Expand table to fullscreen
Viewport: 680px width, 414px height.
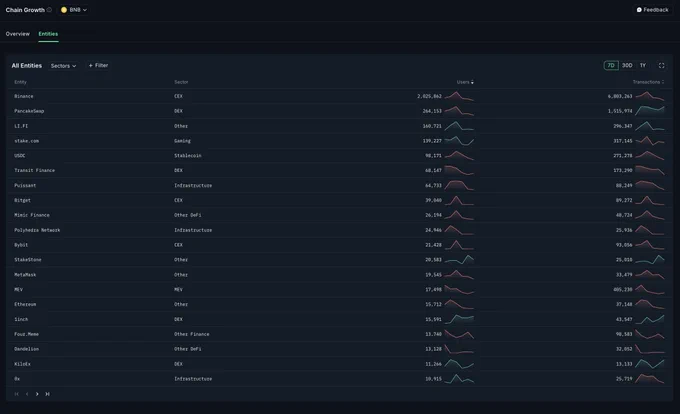click(661, 65)
